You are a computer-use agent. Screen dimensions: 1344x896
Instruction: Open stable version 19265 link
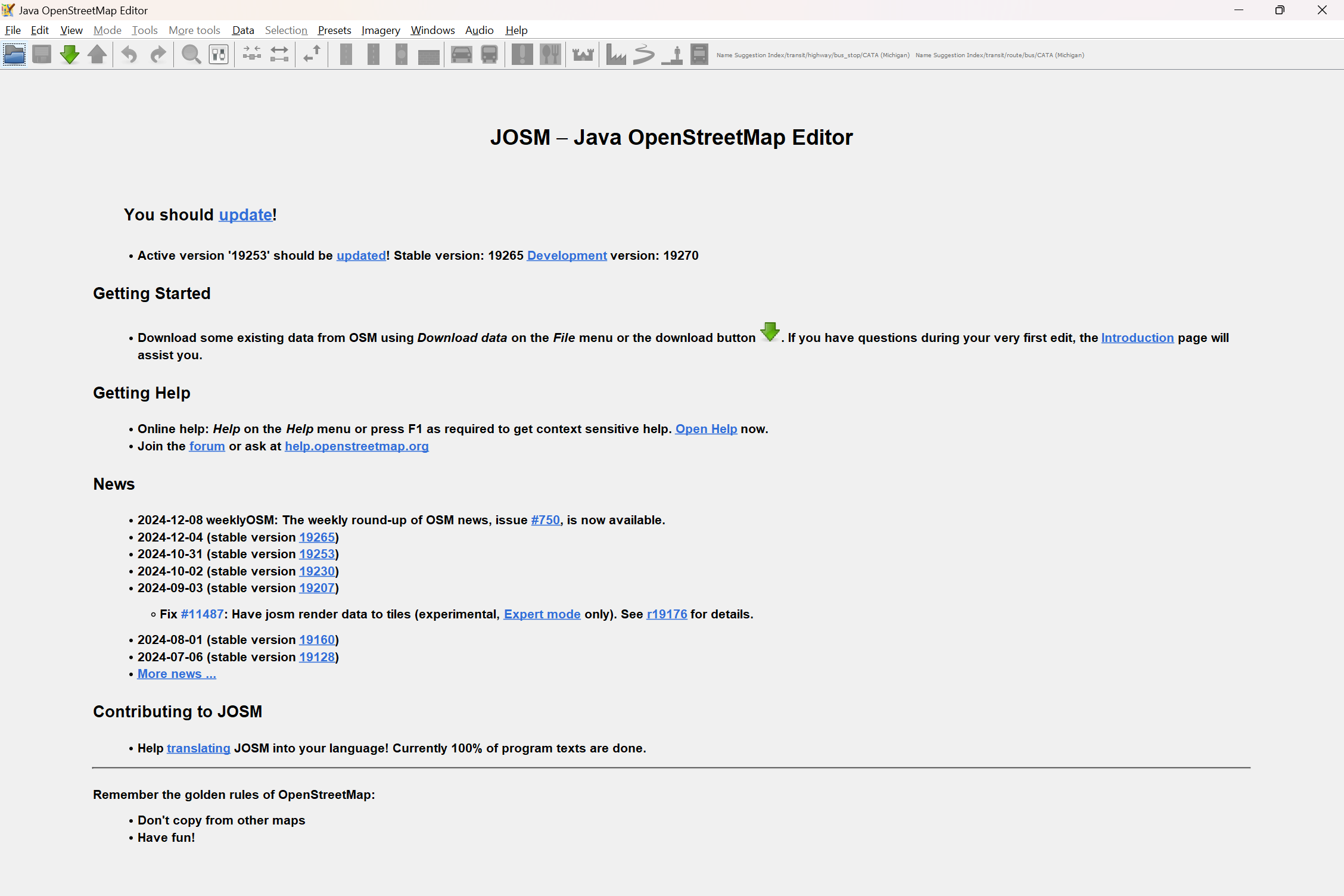316,537
